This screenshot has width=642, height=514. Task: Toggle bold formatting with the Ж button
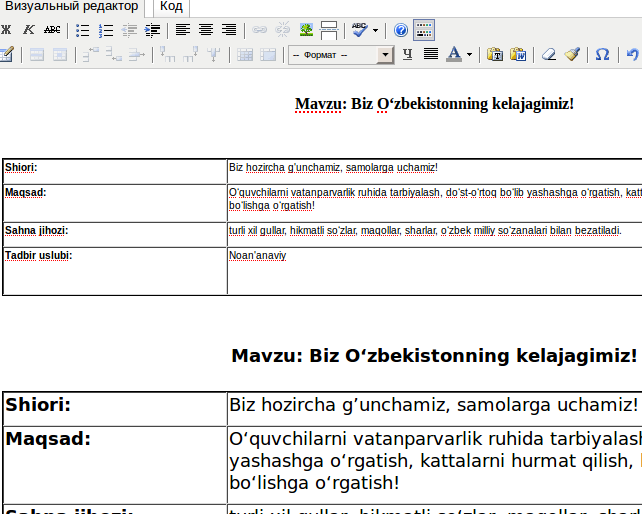point(6,30)
